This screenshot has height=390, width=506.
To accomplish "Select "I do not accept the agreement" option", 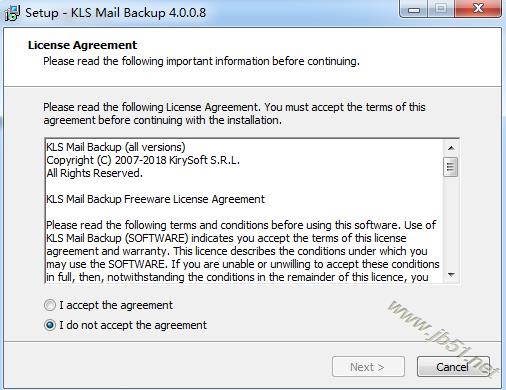I will tap(50, 325).
